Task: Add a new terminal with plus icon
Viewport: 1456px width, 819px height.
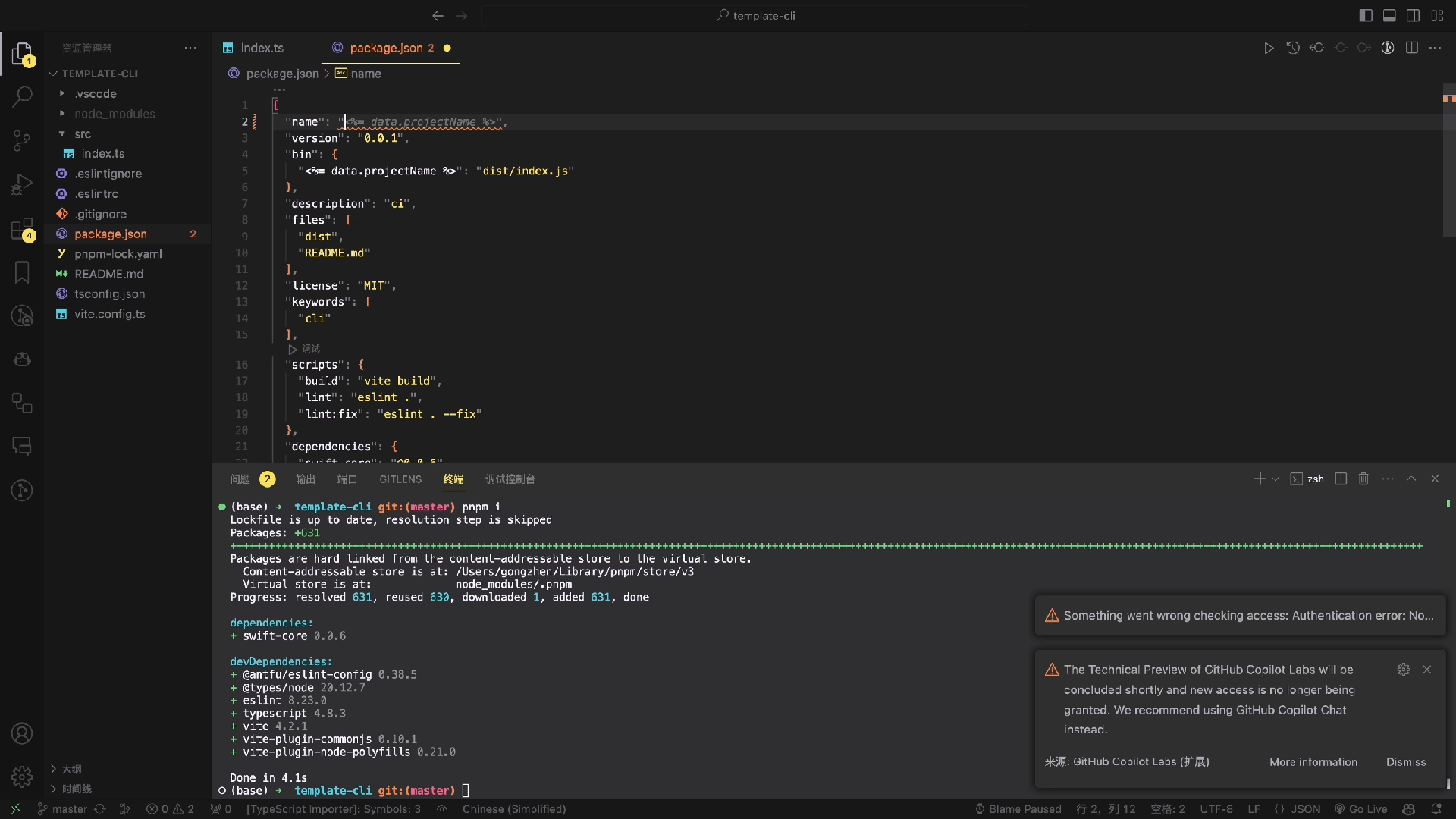Action: pos(1260,479)
